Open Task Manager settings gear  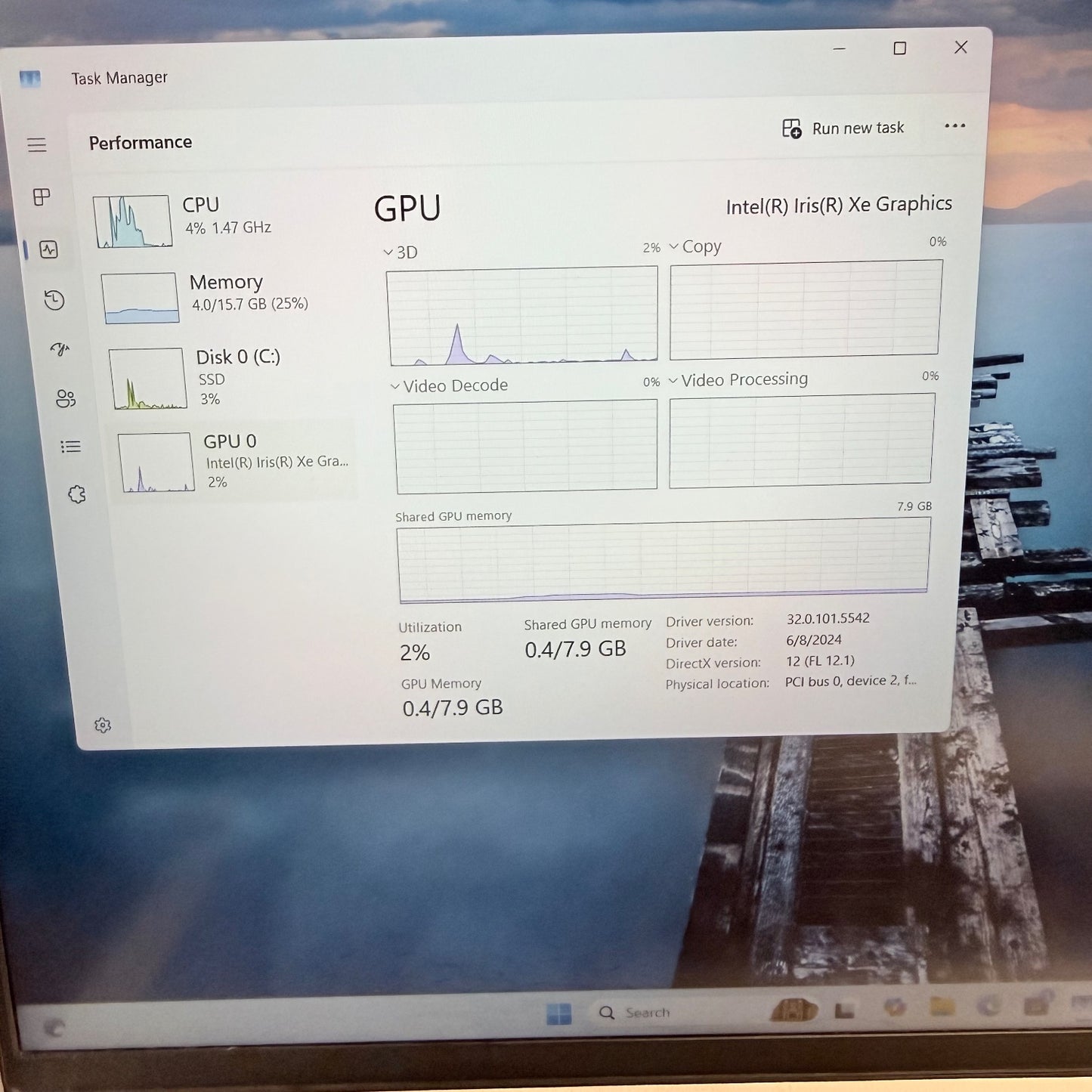click(x=103, y=725)
